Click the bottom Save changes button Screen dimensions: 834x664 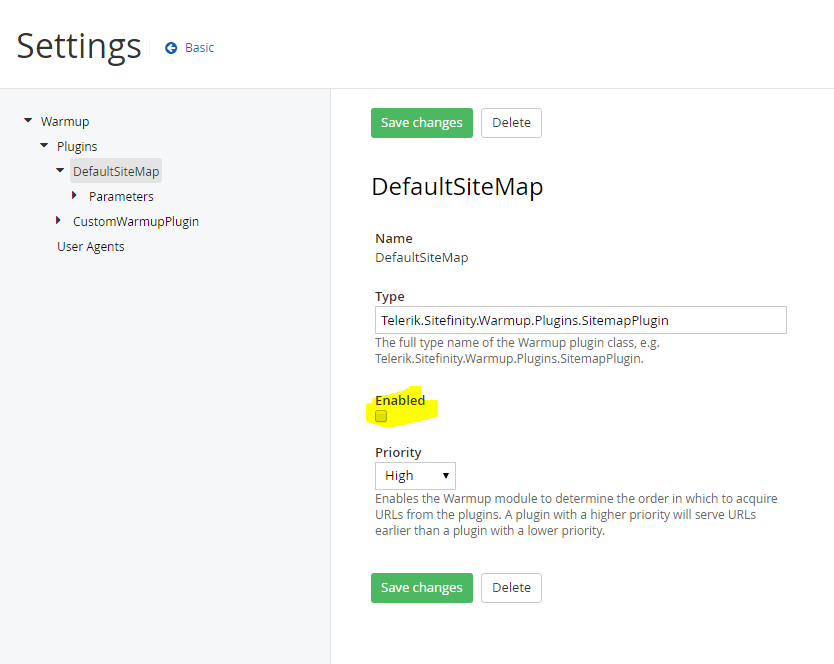coord(422,588)
